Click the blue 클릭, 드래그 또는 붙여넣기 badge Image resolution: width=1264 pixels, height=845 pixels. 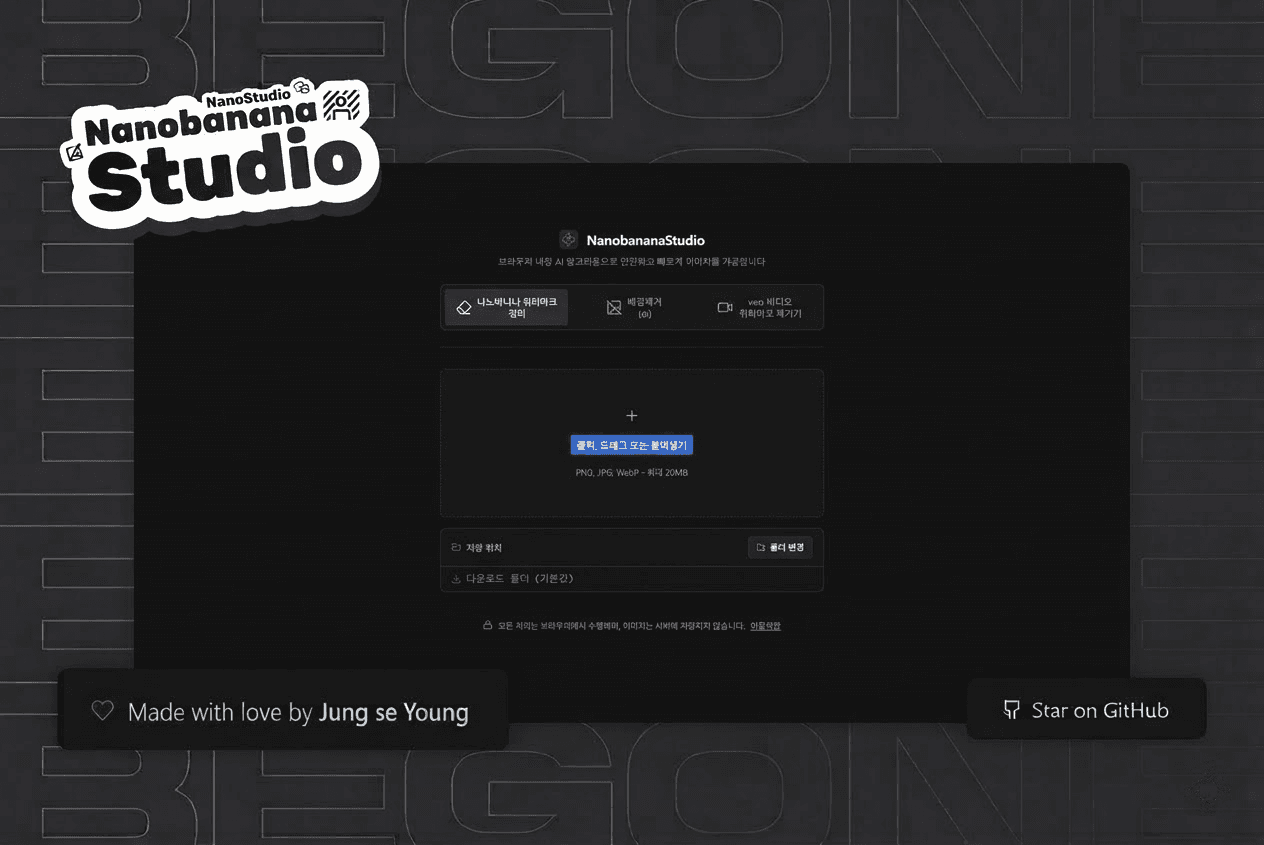pos(631,444)
